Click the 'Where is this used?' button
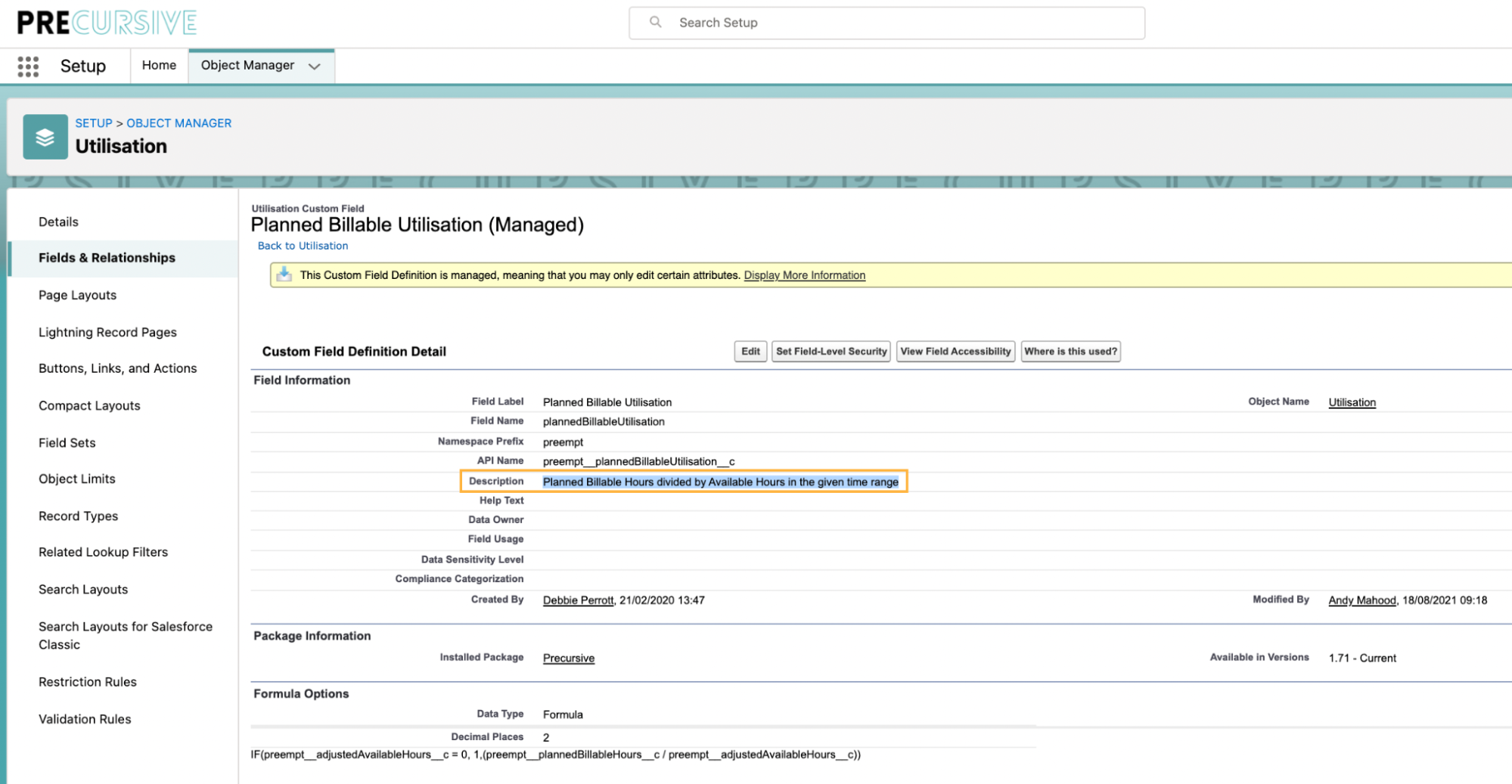Viewport: 1512px width, 784px height. coord(1070,352)
